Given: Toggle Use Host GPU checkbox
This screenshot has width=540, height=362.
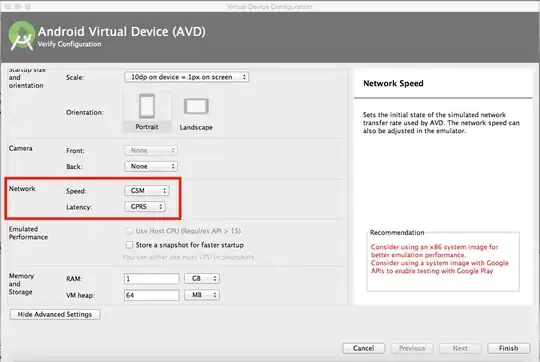Looking at the screenshot, I should [129, 231].
